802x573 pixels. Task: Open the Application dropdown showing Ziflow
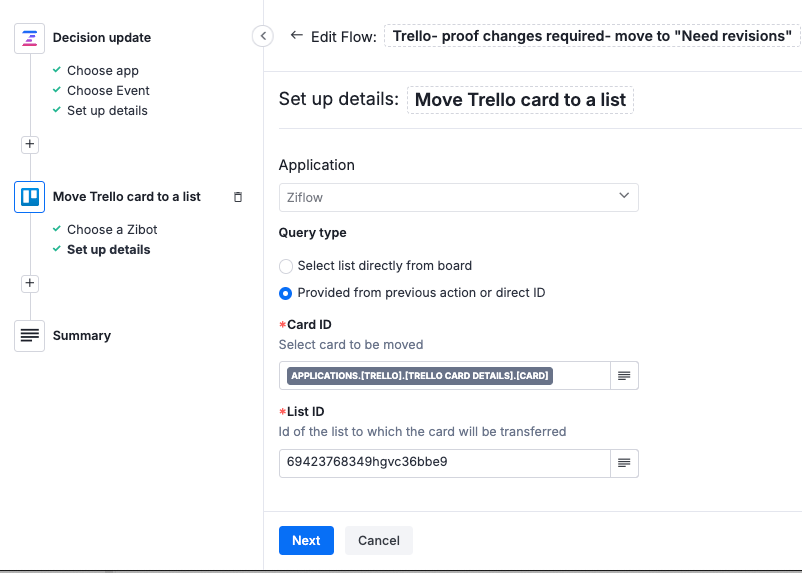click(458, 197)
